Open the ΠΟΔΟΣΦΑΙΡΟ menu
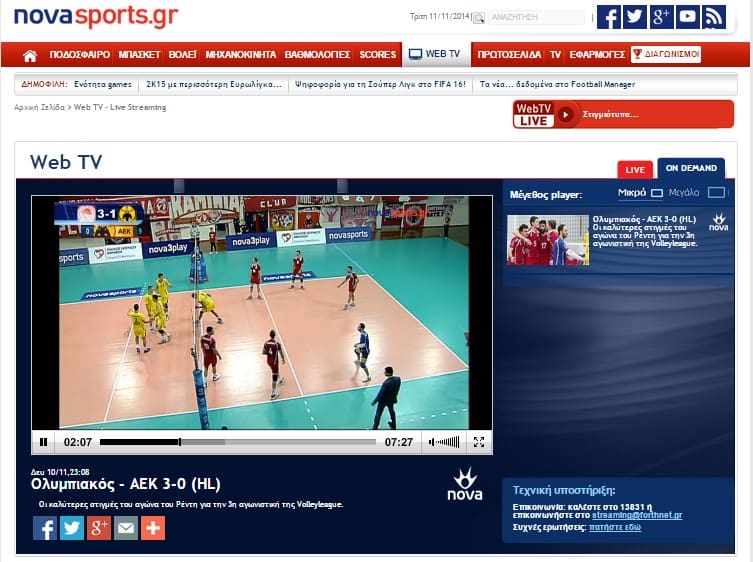Screen dimensions: 753x562 pyautogui.click(x=78, y=55)
